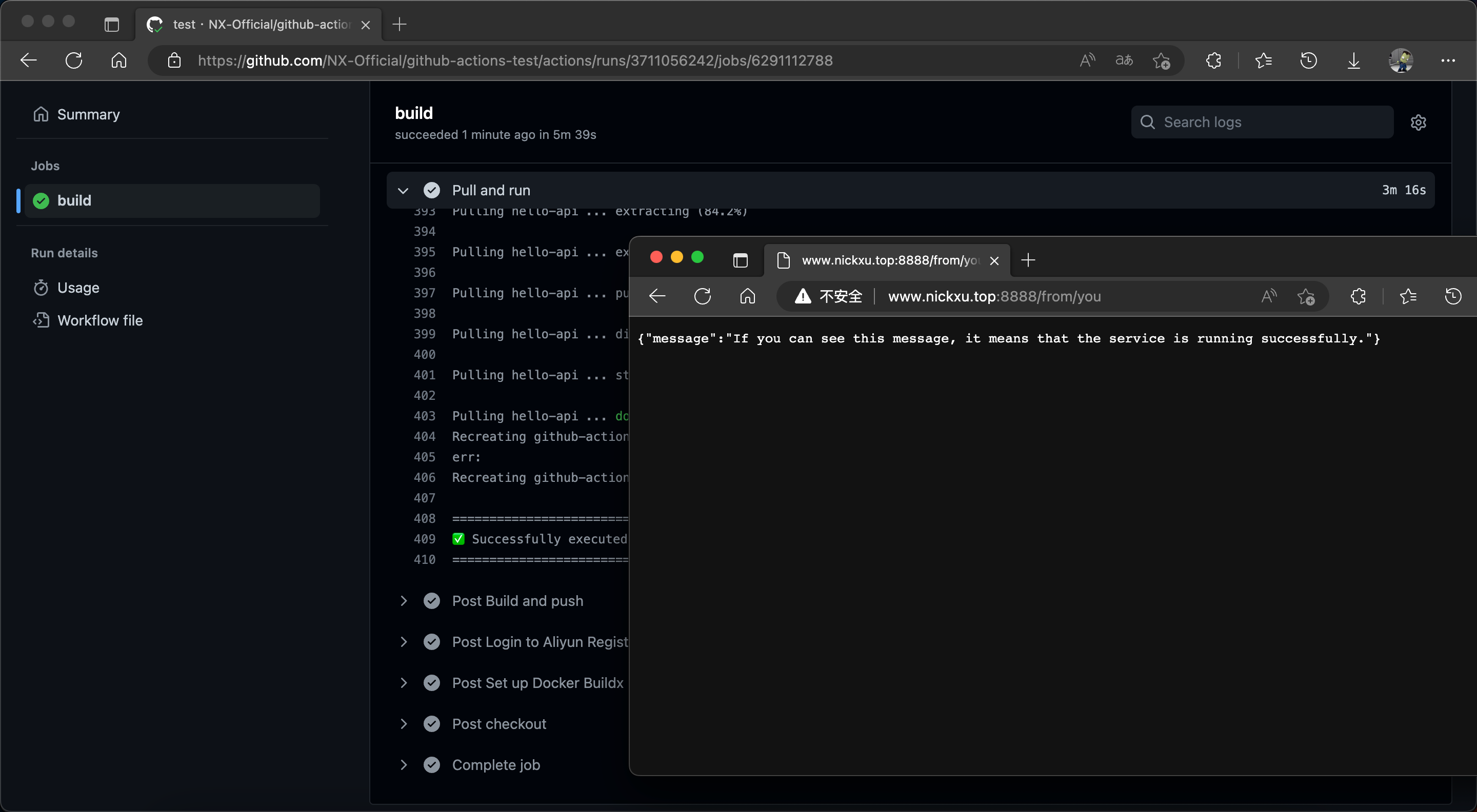Image resolution: width=1477 pixels, height=812 pixels.
Task: Open the user profile avatar
Action: click(x=1401, y=60)
